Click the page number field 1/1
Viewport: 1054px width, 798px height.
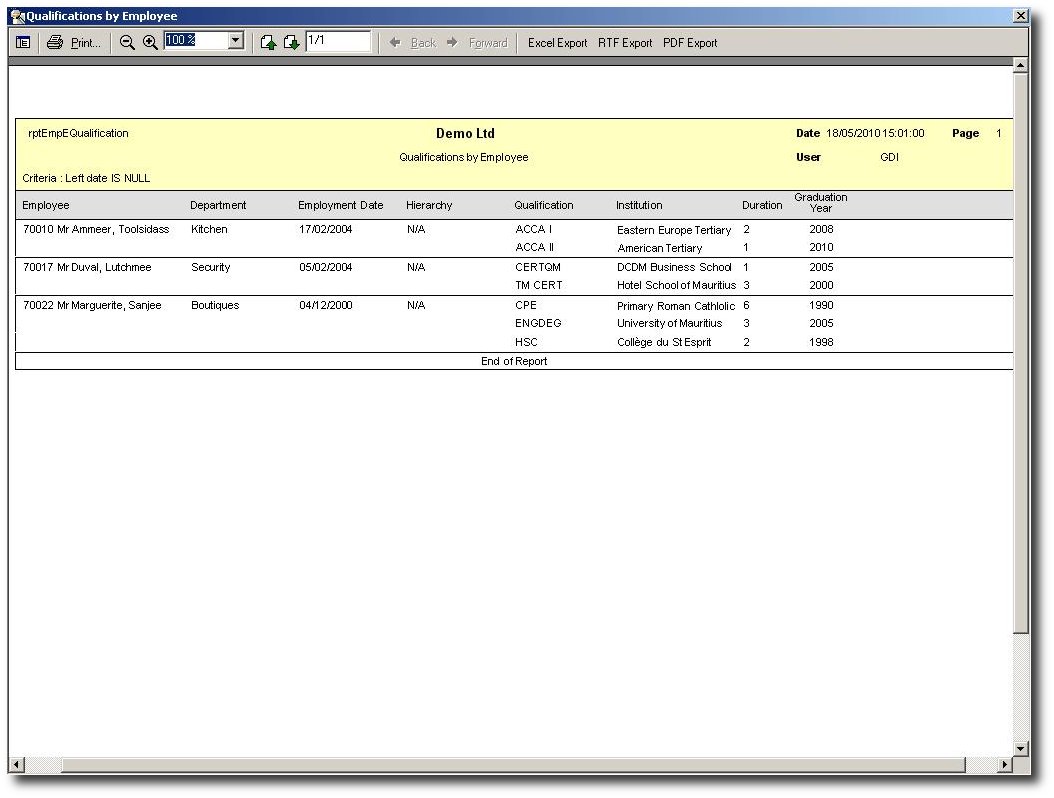click(x=338, y=41)
